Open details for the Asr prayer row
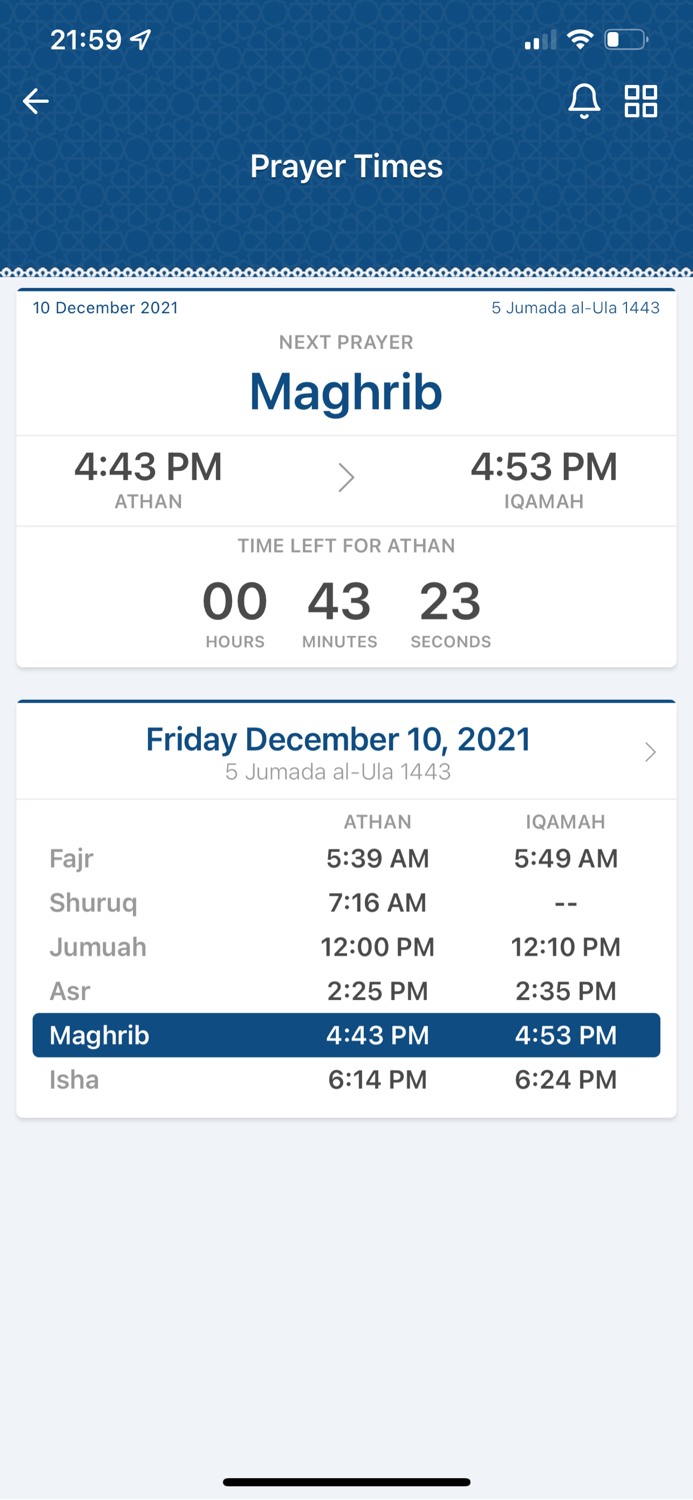 tap(346, 991)
